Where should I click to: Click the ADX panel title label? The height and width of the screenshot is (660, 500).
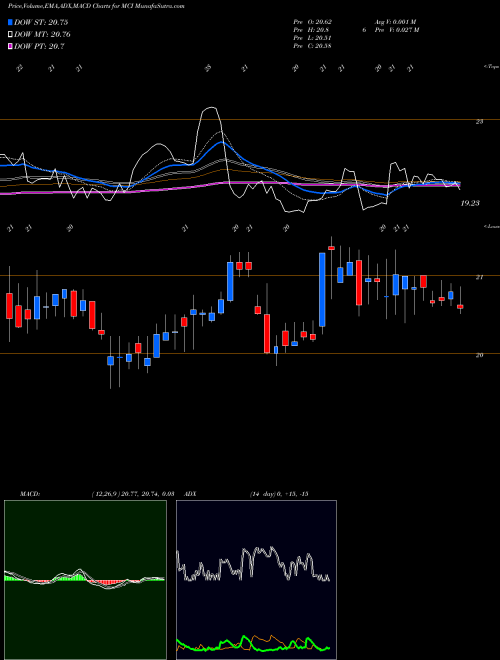click(190, 494)
